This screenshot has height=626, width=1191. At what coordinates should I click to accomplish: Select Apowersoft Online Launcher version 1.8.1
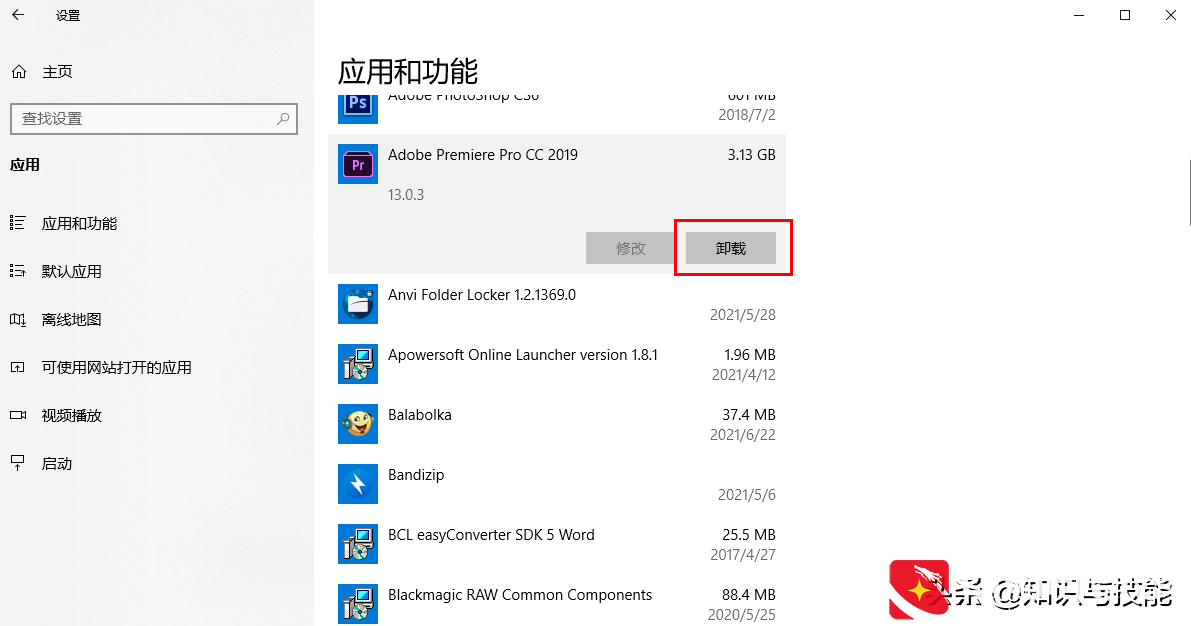557,364
